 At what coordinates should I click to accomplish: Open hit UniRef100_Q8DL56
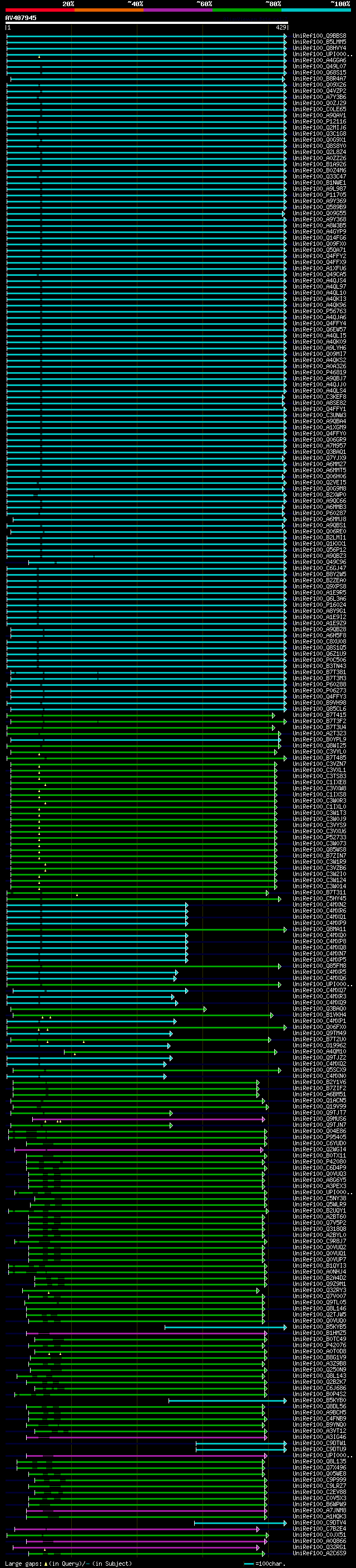[319, 1406]
